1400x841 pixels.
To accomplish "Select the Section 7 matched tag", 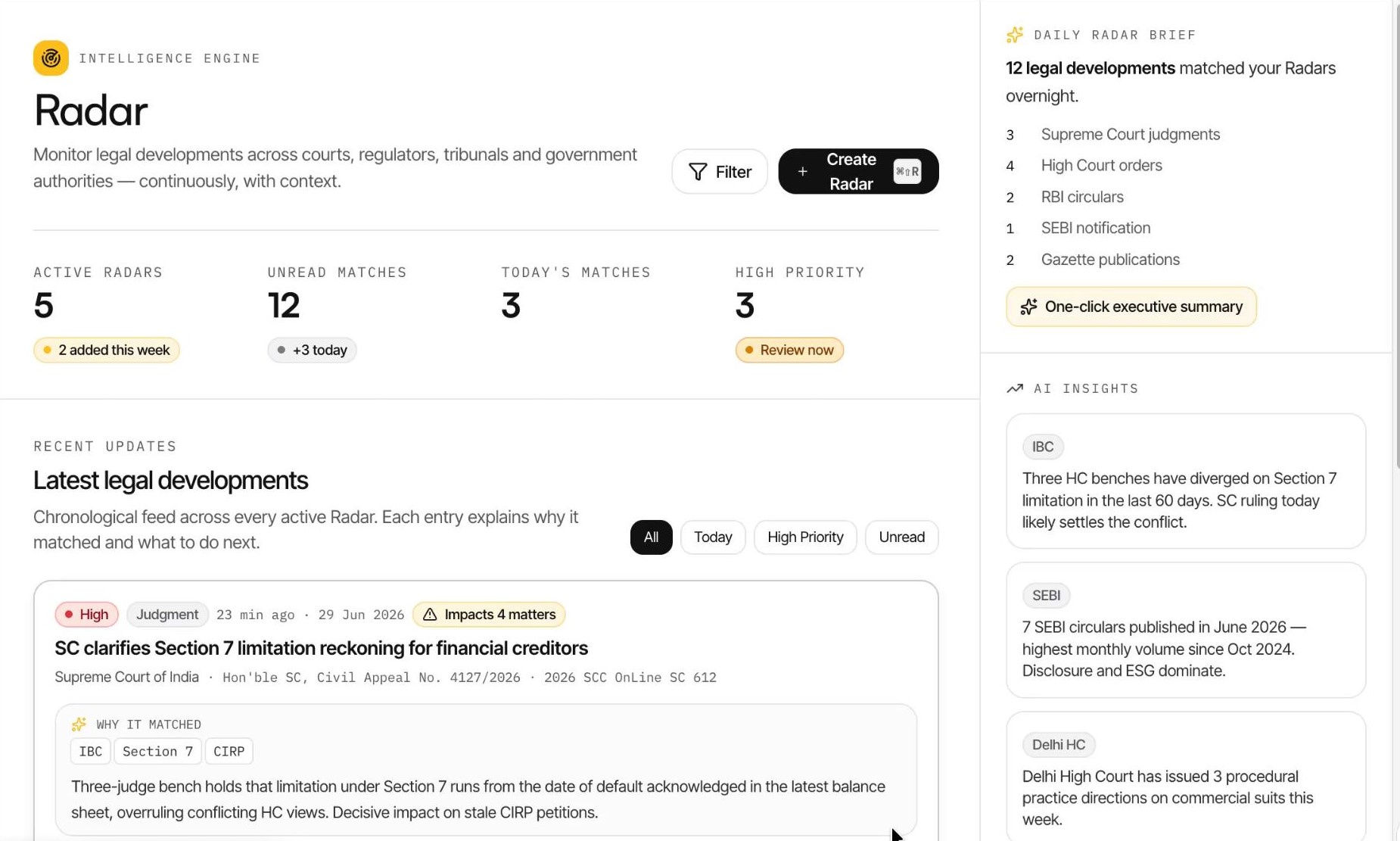I will [x=157, y=752].
